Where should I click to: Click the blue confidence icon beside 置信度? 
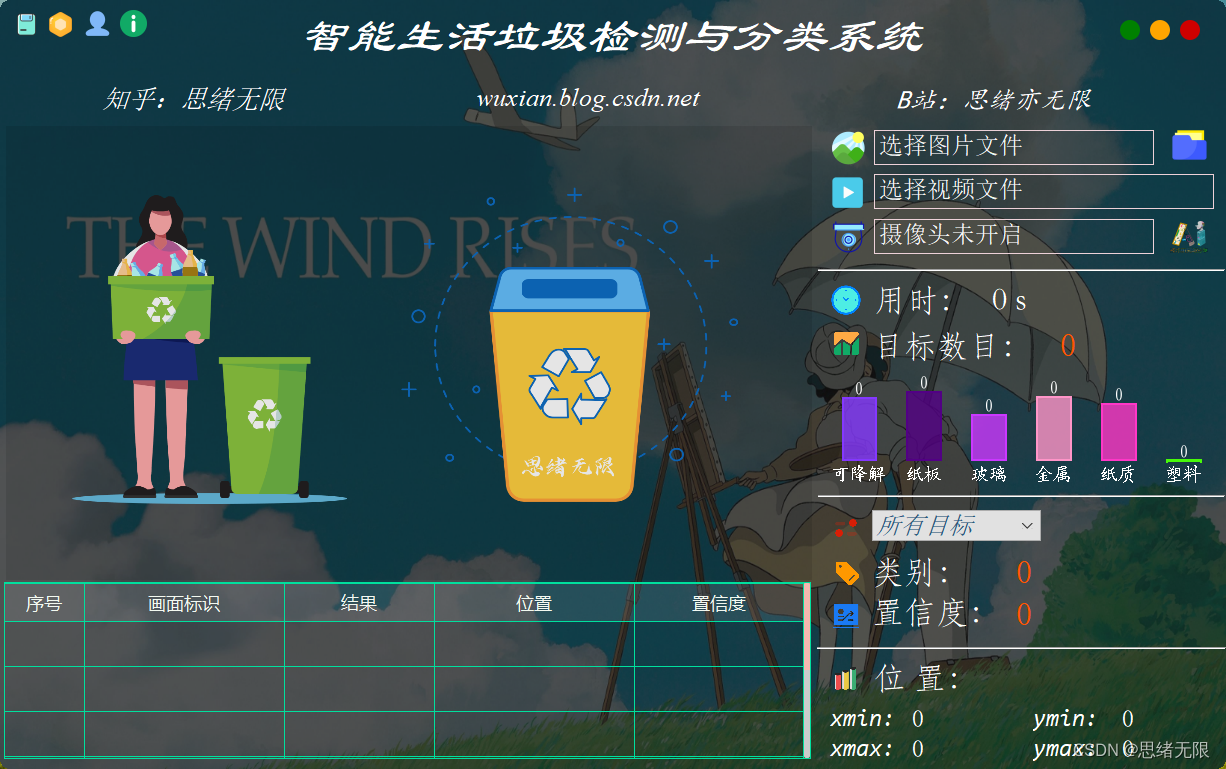point(846,614)
